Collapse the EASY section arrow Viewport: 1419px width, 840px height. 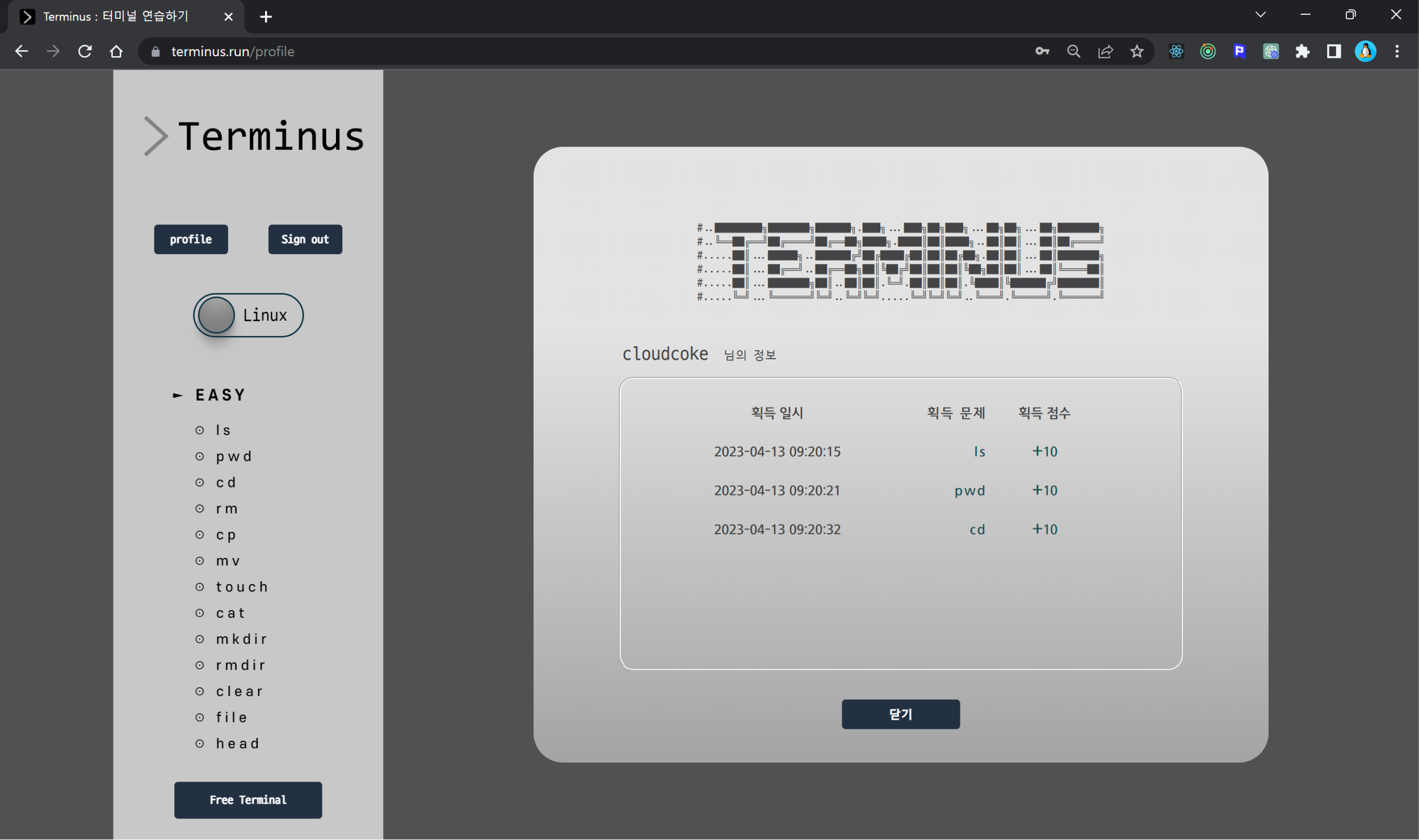pyautogui.click(x=178, y=395)
